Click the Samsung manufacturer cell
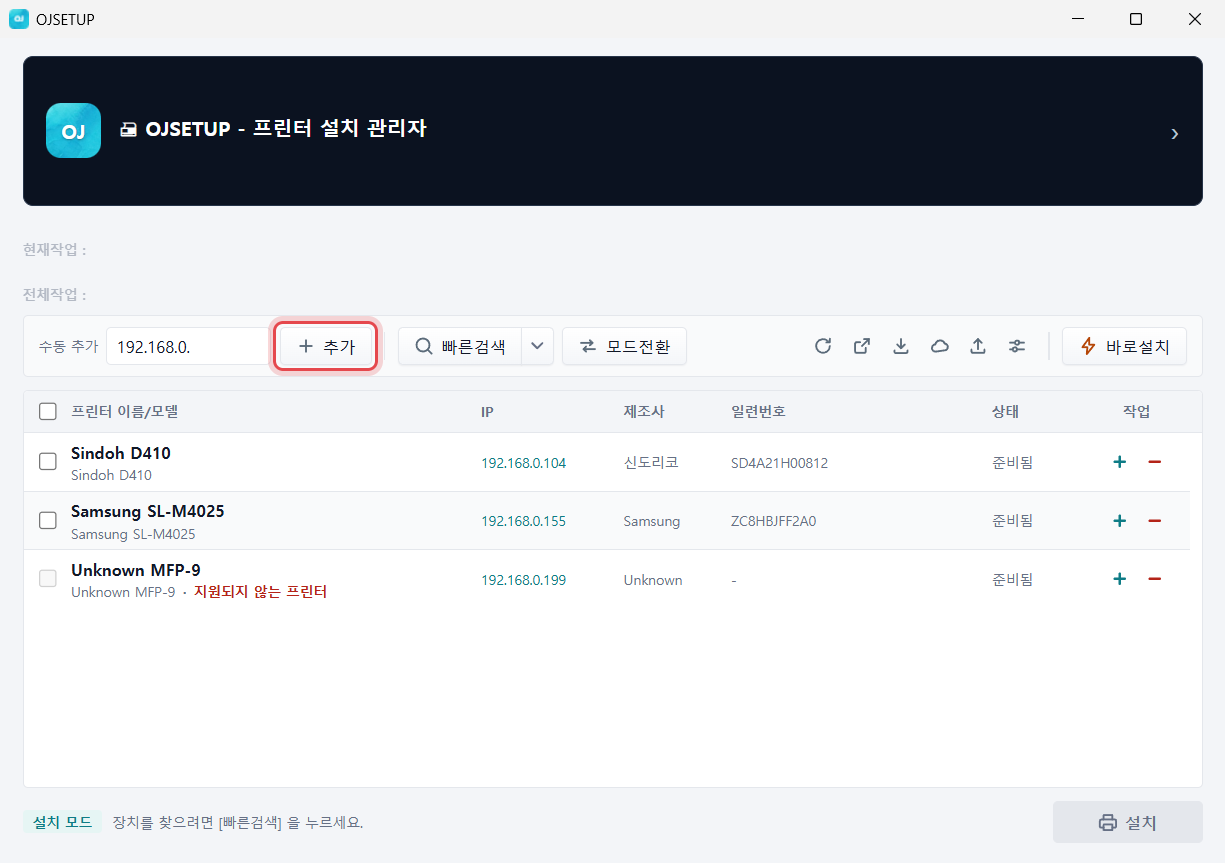The height and width of the screenshot is (863, 1225). coord(652,521)
